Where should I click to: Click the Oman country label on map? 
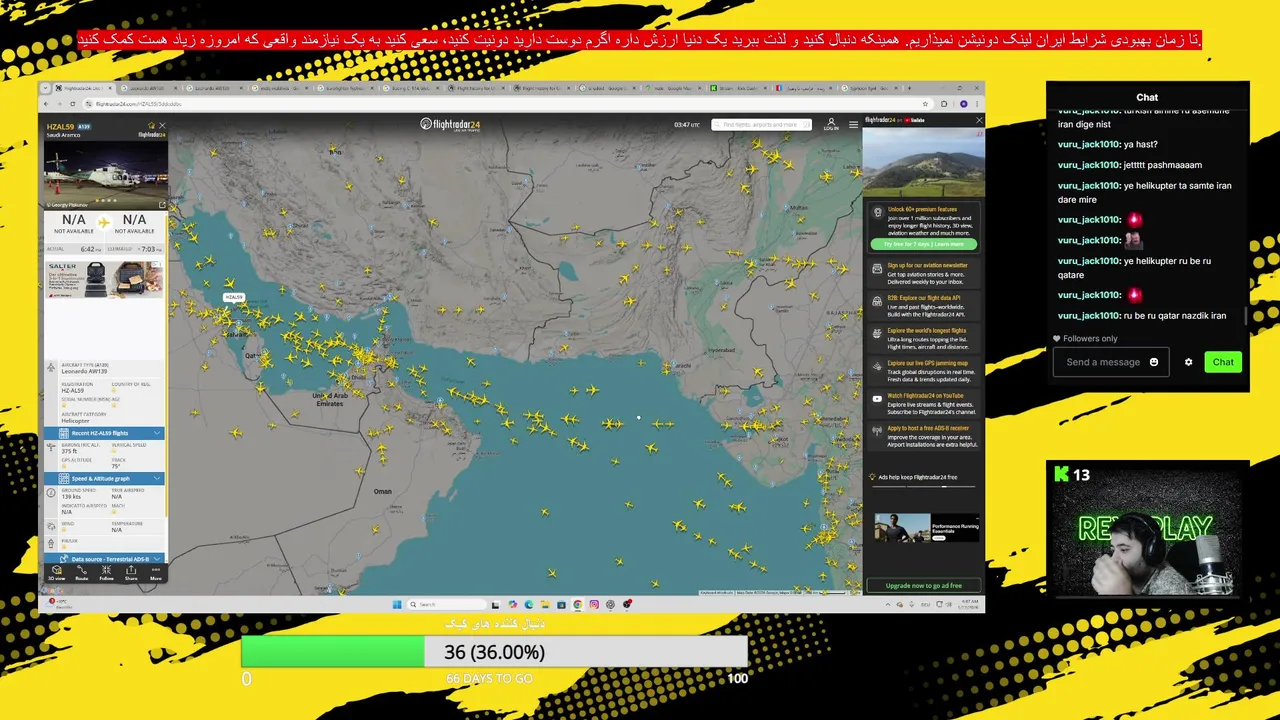[x=383, y=491]
